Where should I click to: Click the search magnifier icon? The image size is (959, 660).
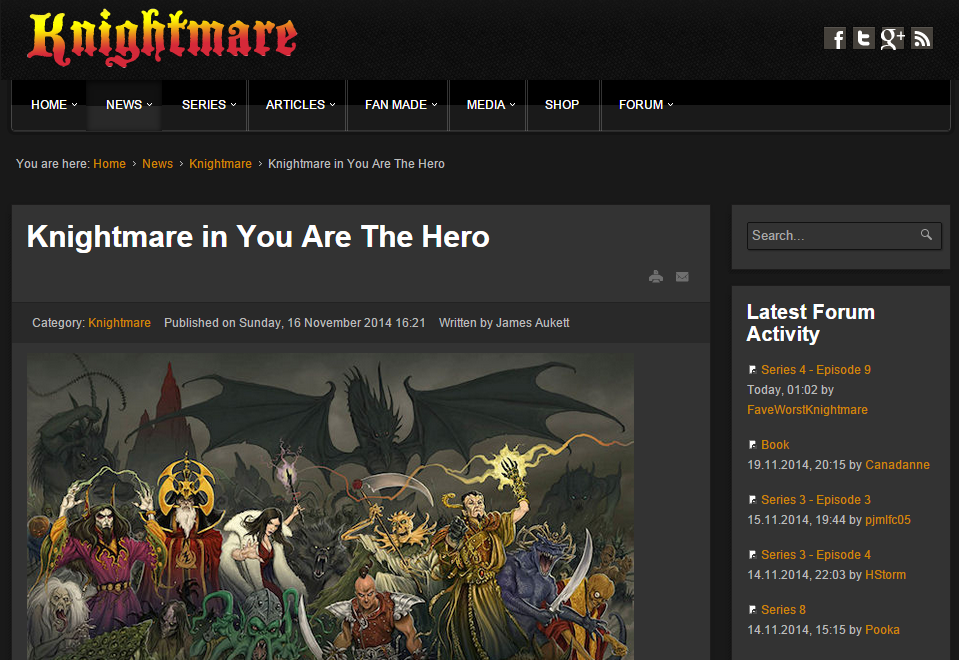pos(927,235)
